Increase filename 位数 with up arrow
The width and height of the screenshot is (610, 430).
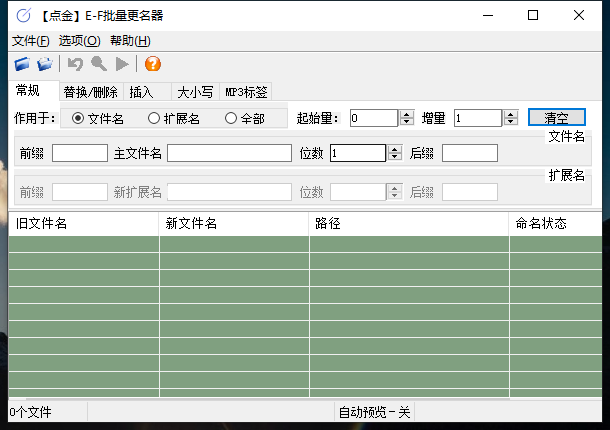coord(394,149)
